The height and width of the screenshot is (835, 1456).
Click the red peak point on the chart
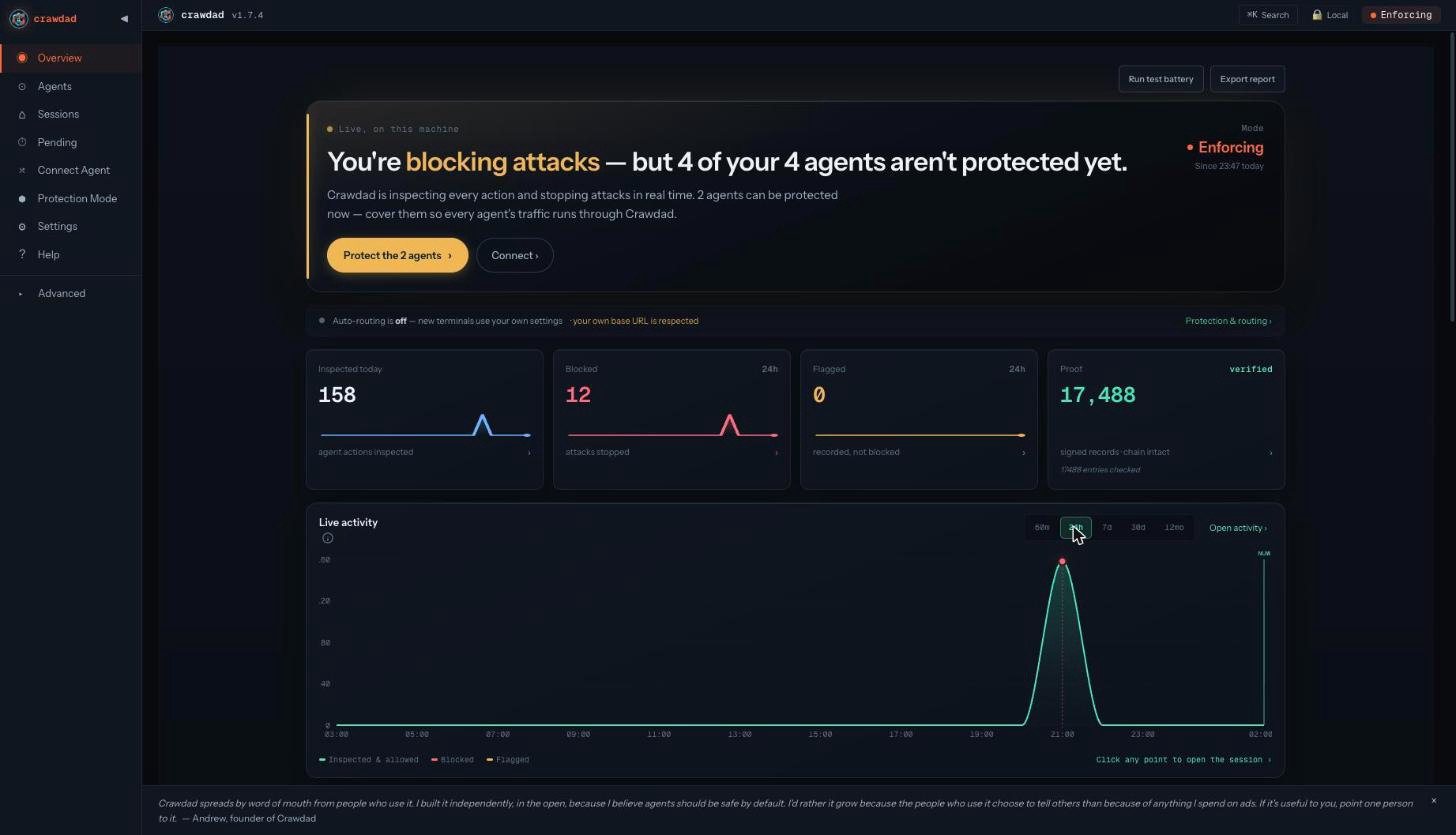coord(1062,561)
